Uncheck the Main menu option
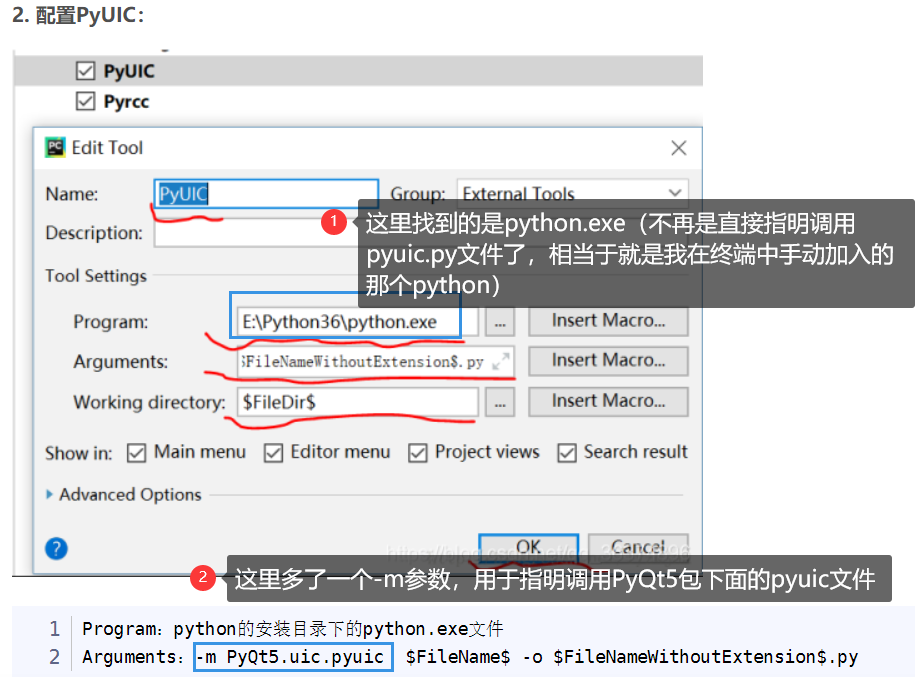 136,453
